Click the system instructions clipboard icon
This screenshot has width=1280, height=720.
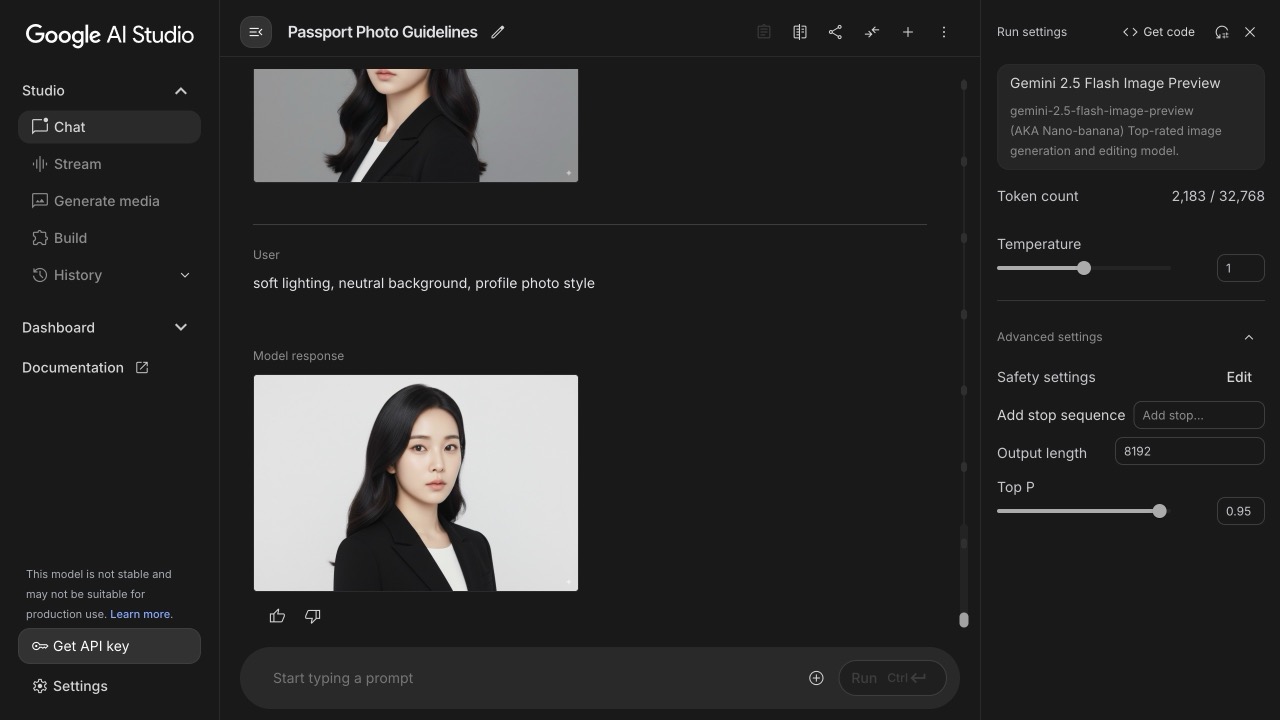pos(764,32)
